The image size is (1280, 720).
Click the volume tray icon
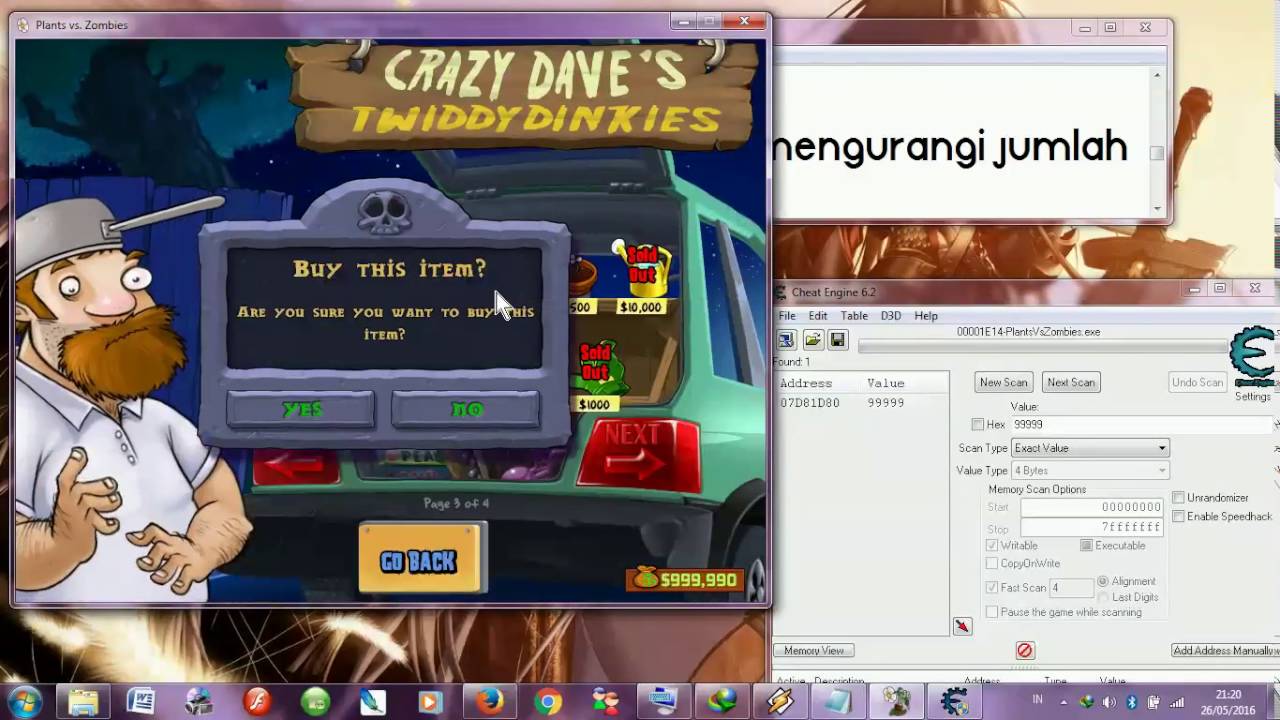1109,701
